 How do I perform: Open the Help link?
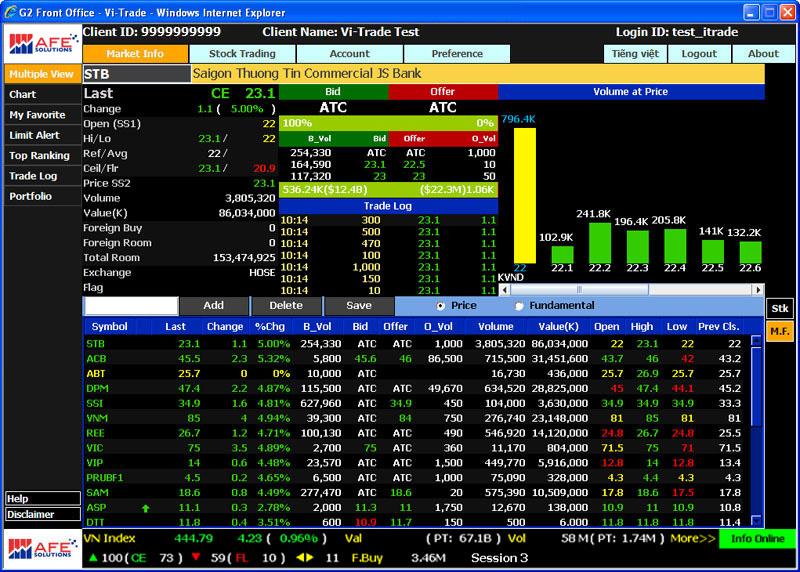coord(43,499)
